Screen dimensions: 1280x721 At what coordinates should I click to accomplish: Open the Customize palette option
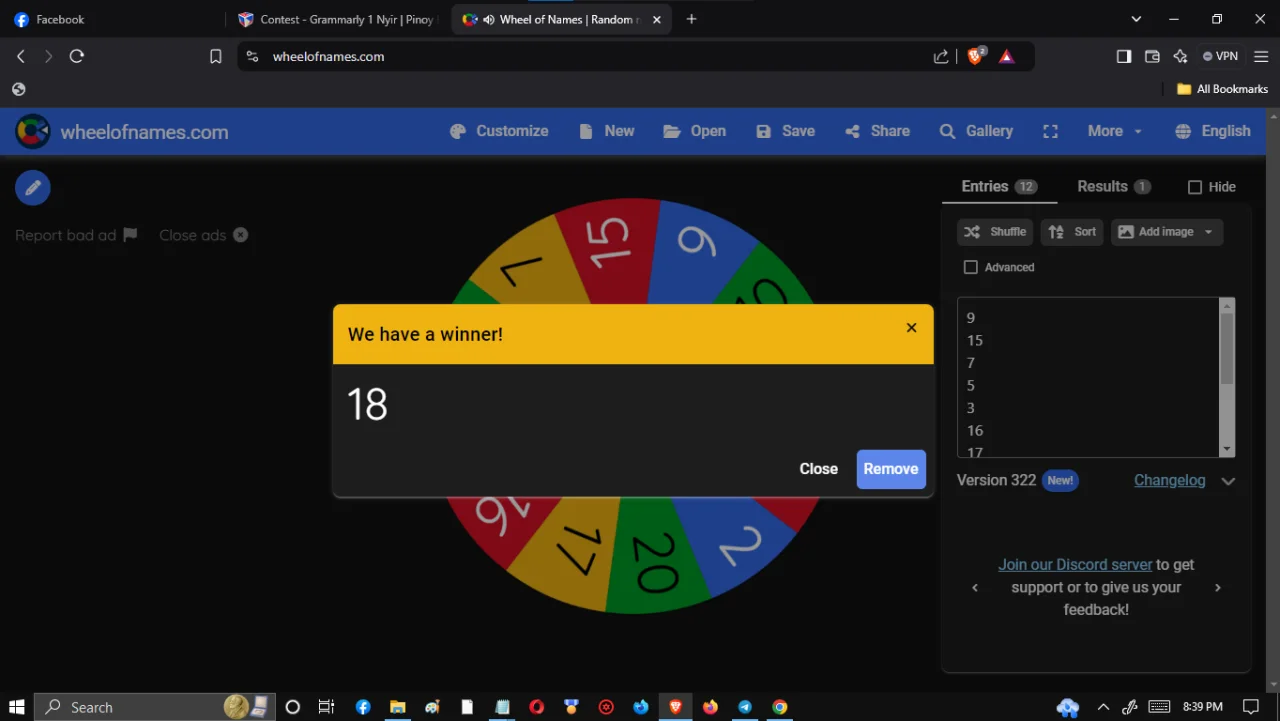click(x=499, y=131)
